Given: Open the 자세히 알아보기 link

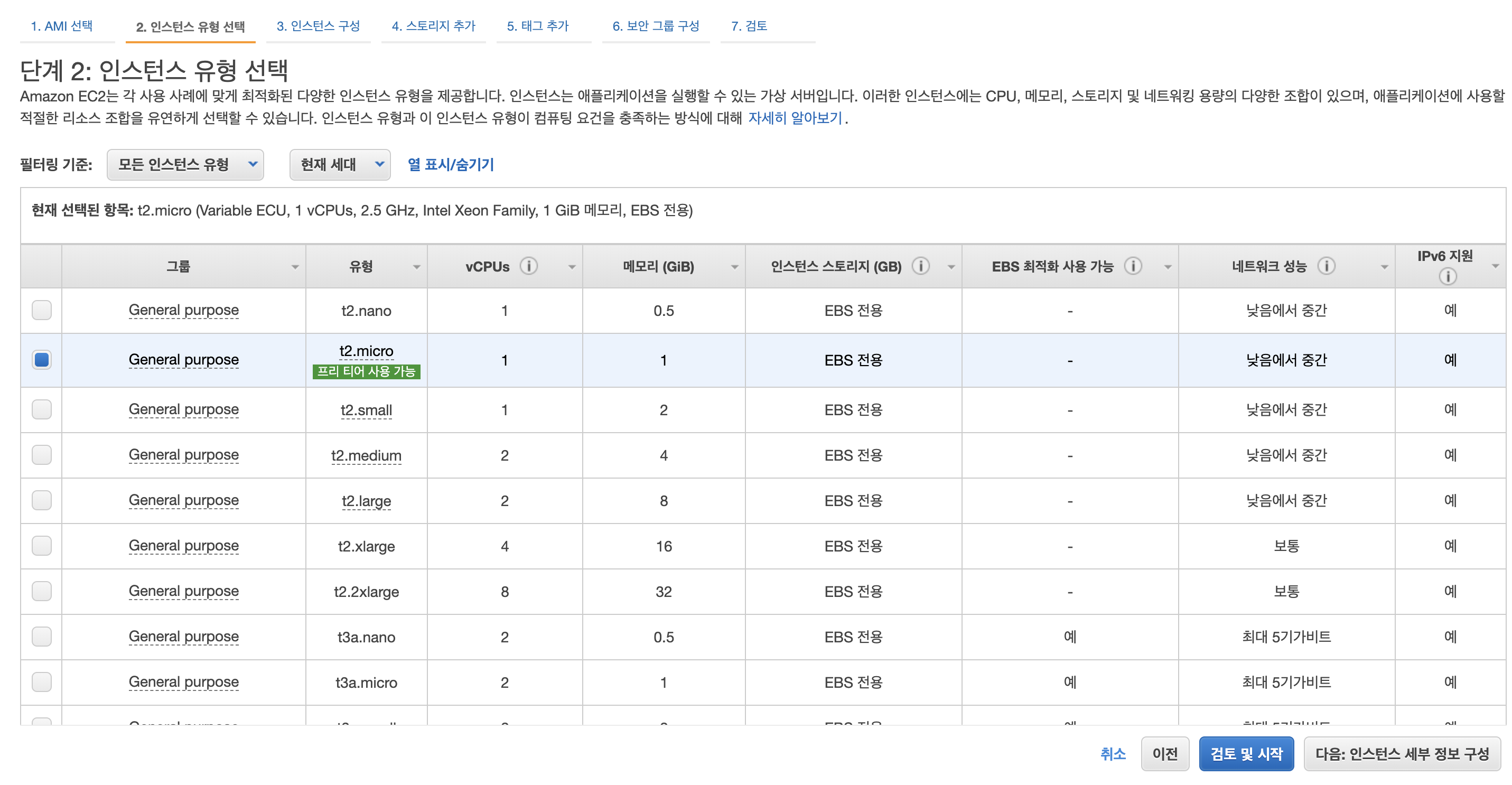Looking at the screenshot, I should 795,118.
